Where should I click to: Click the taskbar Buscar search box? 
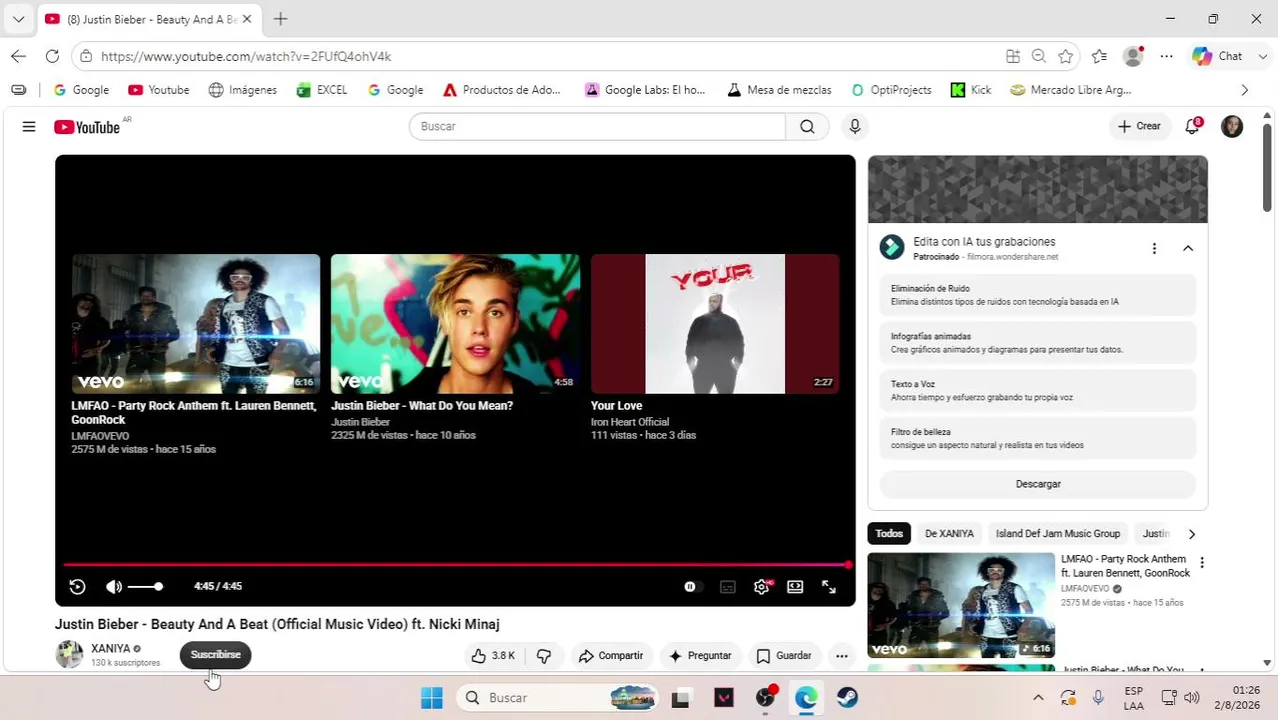tap(558, 698)
